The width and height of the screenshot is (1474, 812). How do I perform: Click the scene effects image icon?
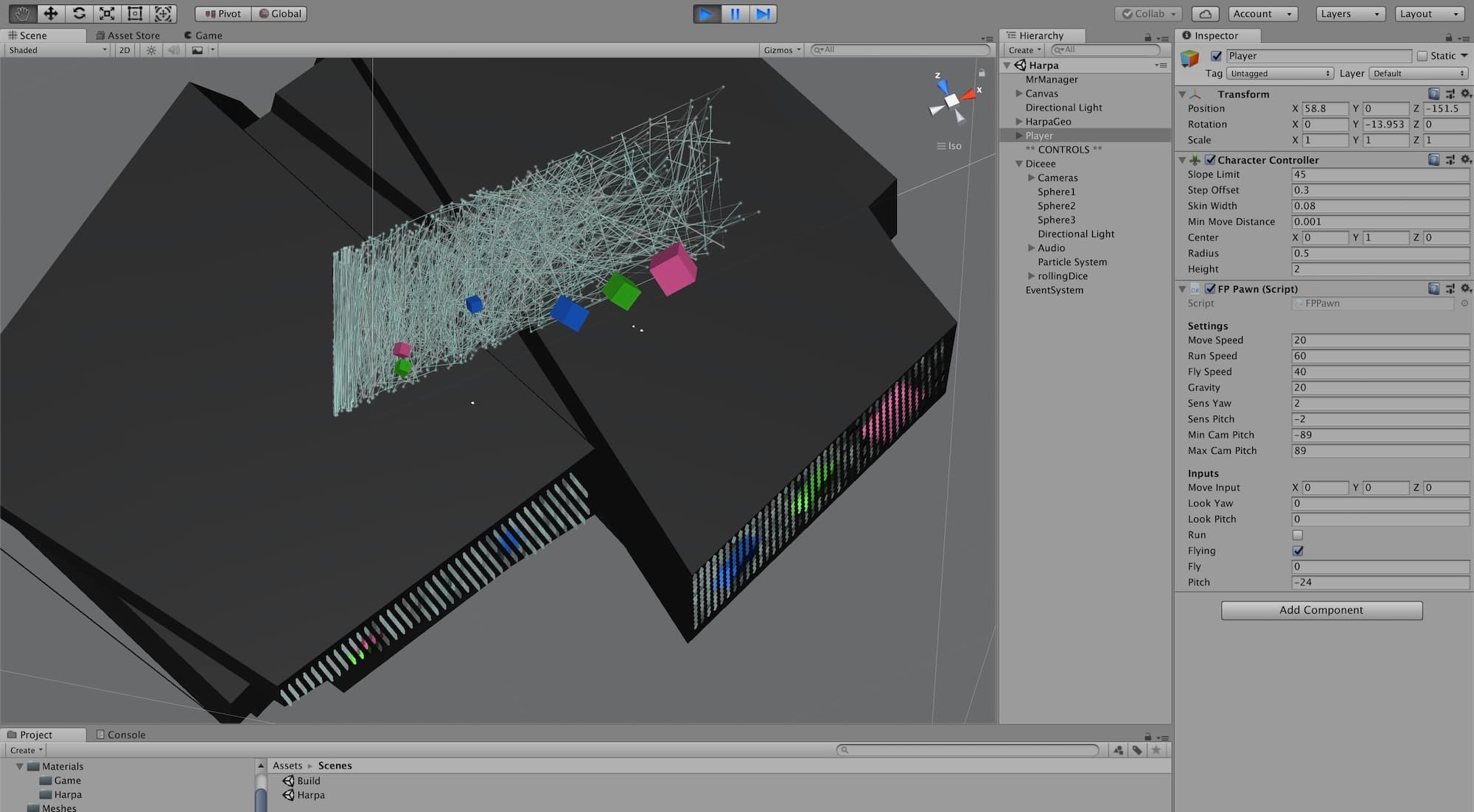pos(198,50)
